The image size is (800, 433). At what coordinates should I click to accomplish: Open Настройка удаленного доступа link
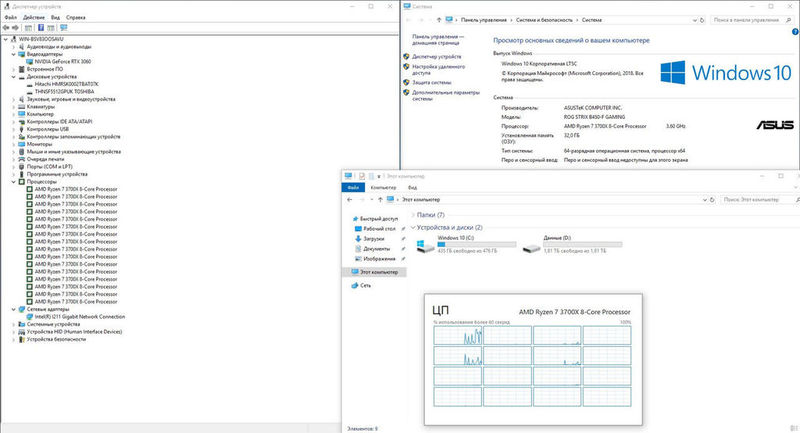pyautogui.click(x=438, y=70)
